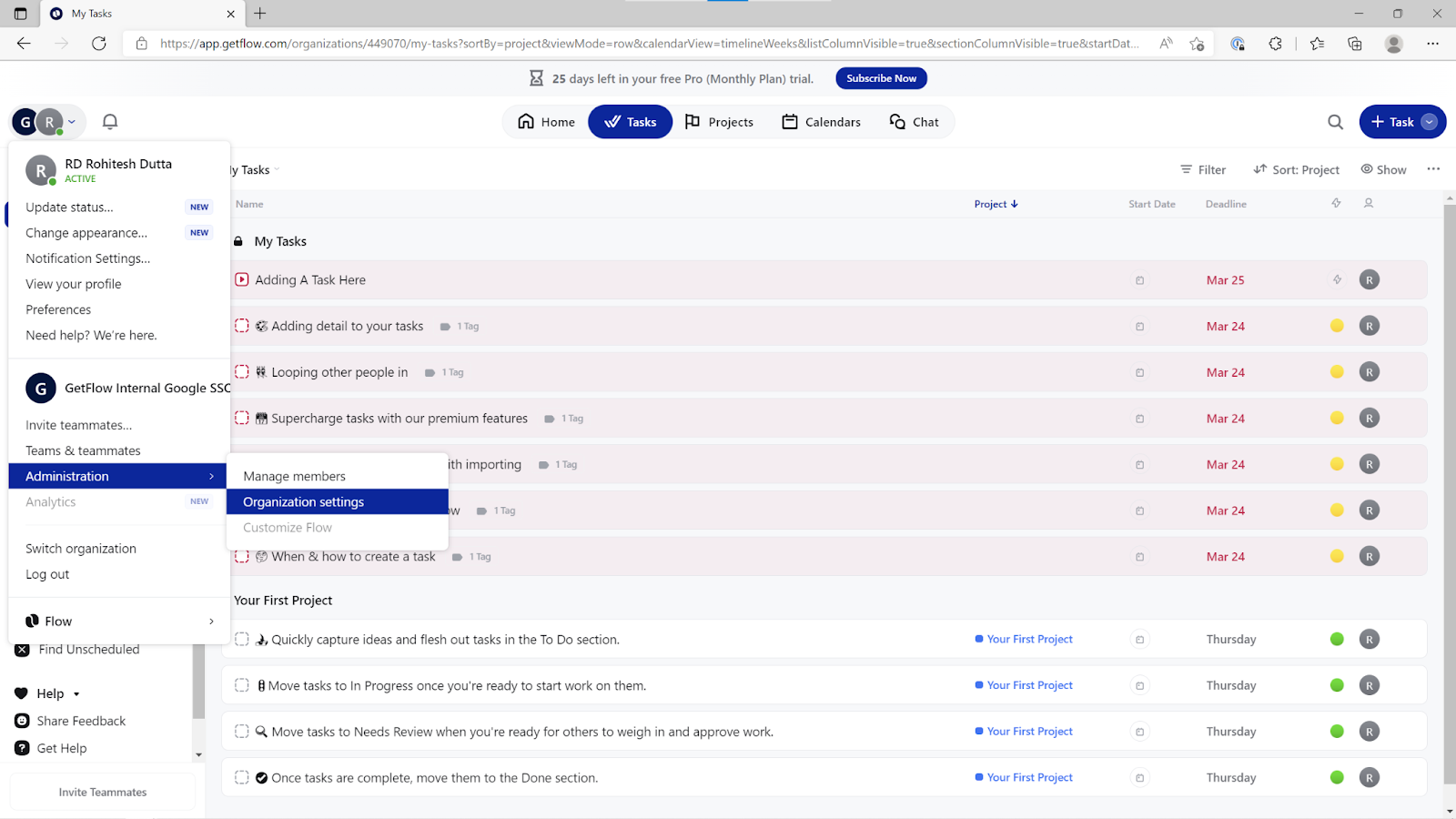
Task: Mark 'Once tasks are complete' task done
Action: click(242, 777)
